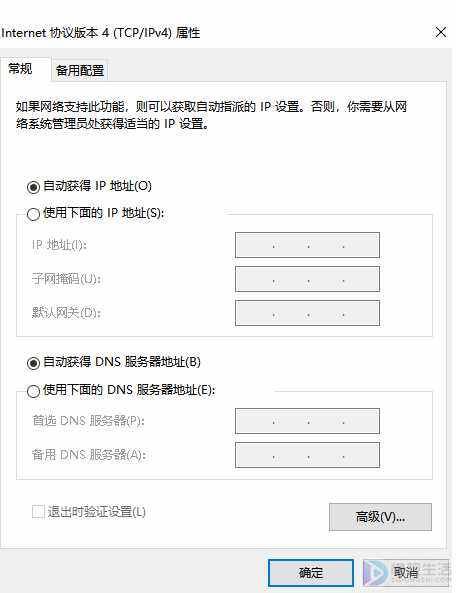456x593 pixels.
Task: Click the 默认网关 input field
Action: point(307,313)
